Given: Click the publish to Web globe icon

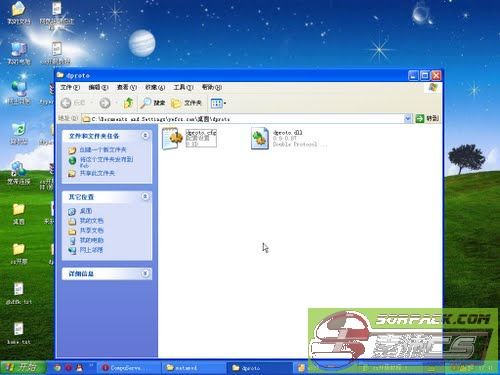Looking at the screenshot, I should click(x=72, y=161).
